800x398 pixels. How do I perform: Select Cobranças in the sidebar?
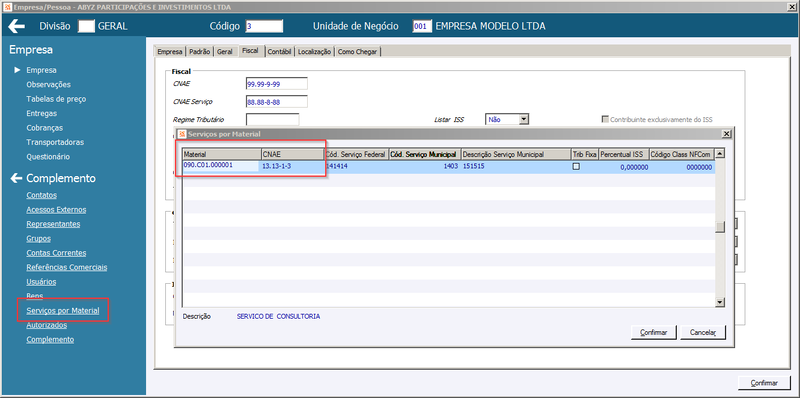(44, 128)
